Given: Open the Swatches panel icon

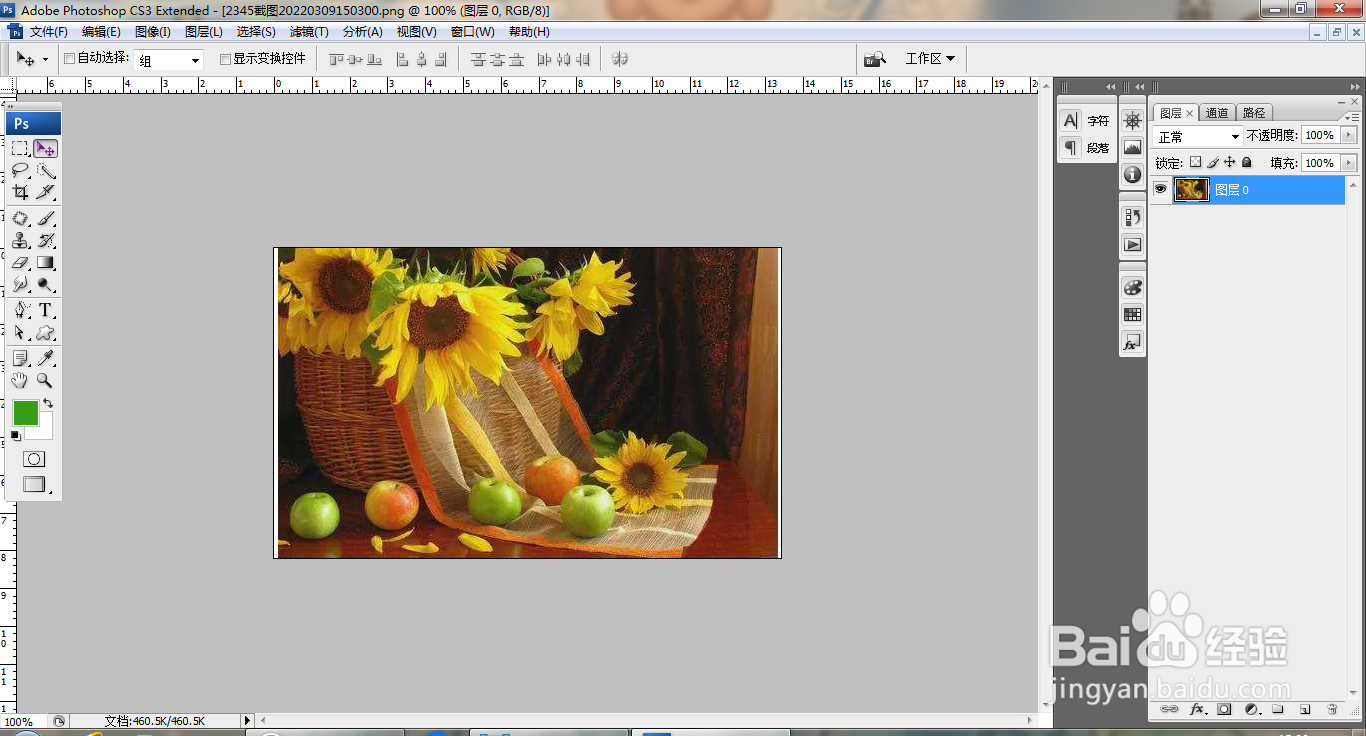Looking at the screenshot, I should (x=1132, y=314).
